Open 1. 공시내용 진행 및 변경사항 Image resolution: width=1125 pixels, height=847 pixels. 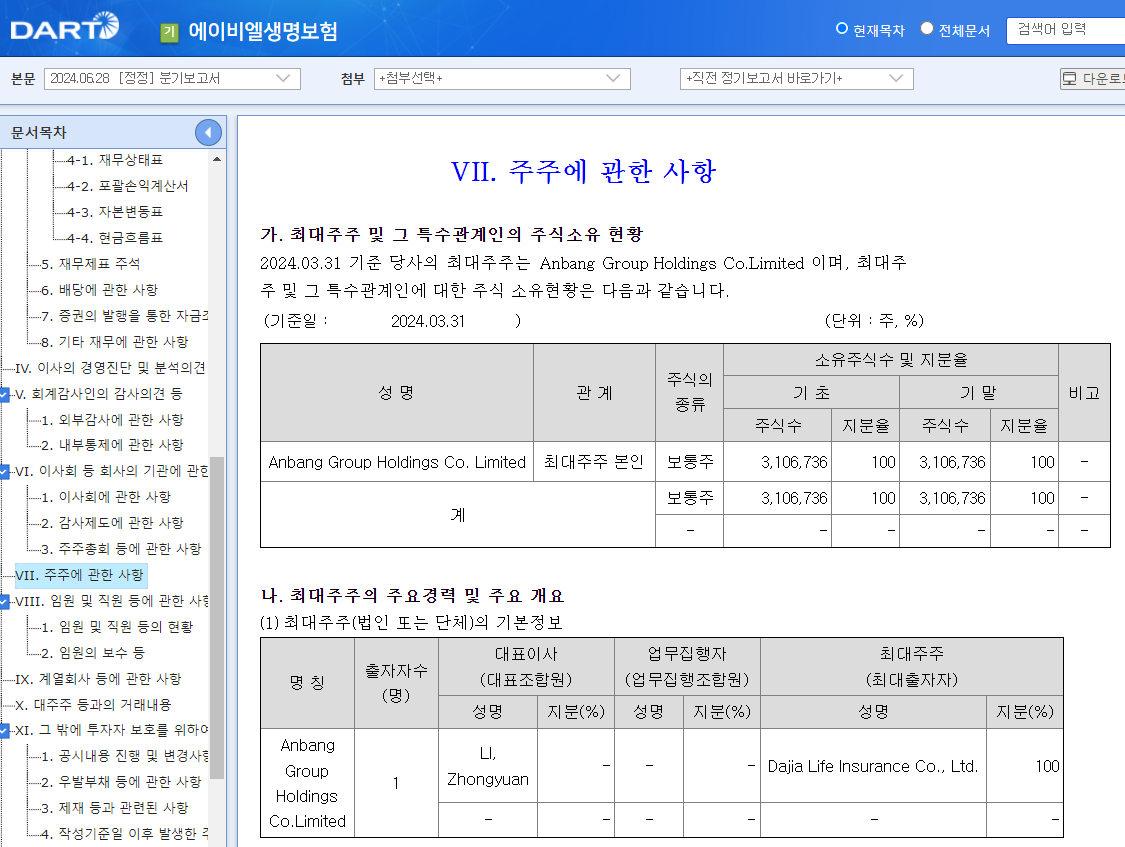click(125, 756)
